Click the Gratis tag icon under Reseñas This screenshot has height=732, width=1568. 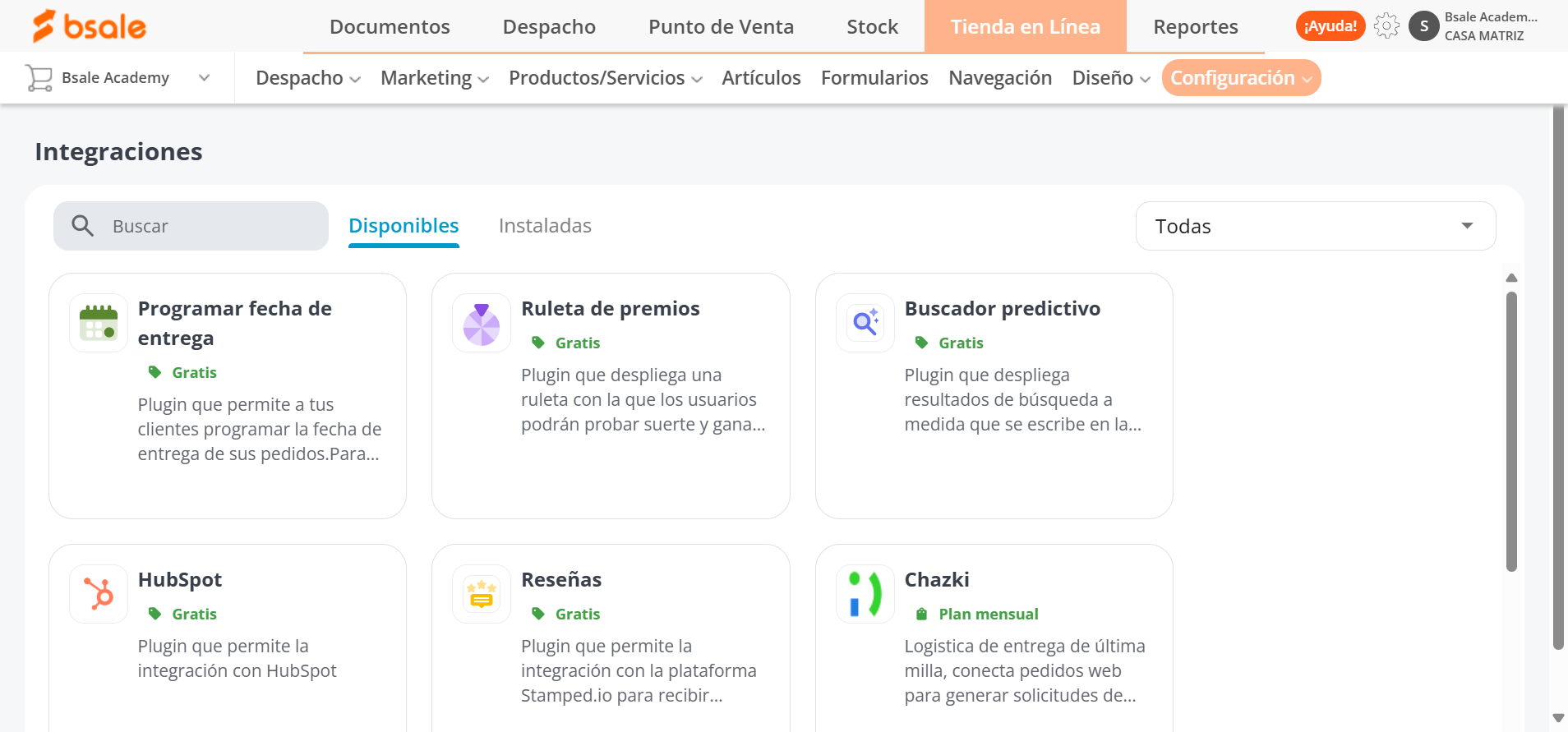538,614
